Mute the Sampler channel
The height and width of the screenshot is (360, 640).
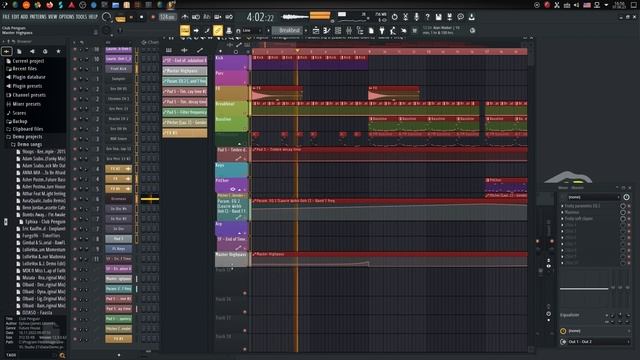coord(75,79)
